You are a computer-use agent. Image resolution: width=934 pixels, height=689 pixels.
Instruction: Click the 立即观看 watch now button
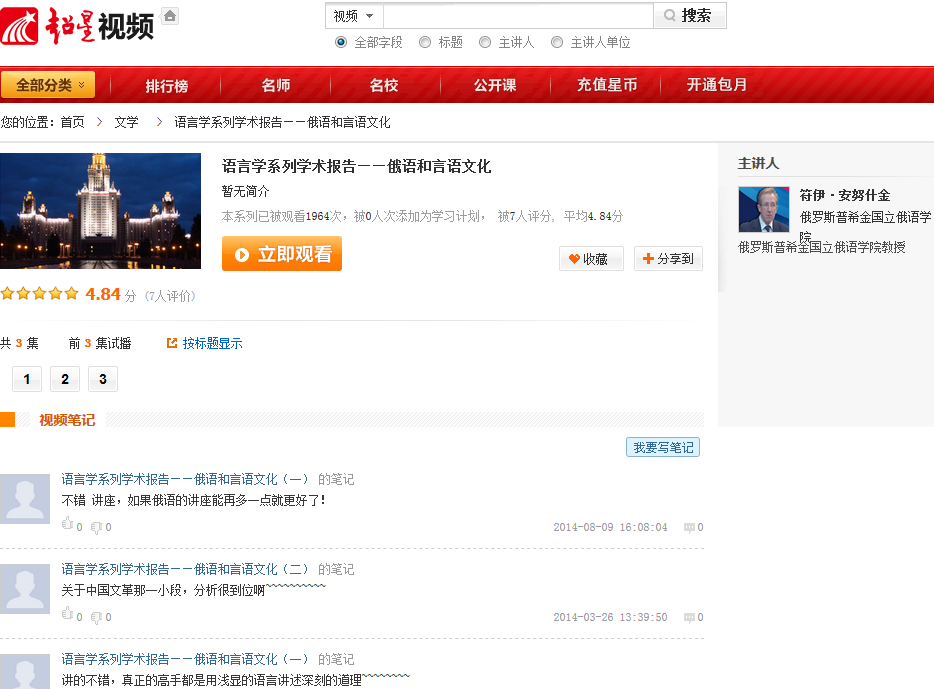[x=282, y=254]
